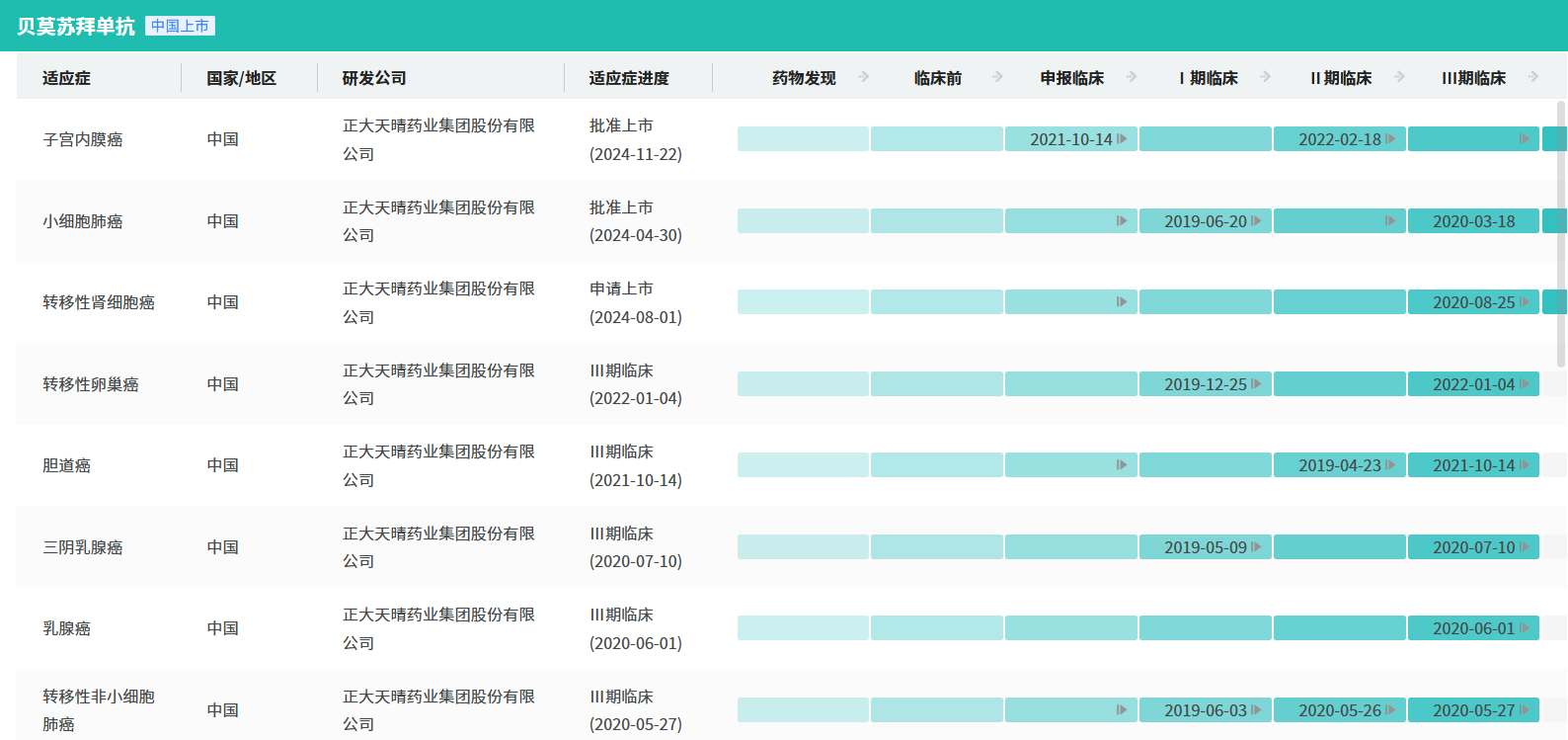Click marker icon beside 2020-05-27 in III期临床 column
The height and width of the screenshot is (740, 1568).
point(1525,710)
